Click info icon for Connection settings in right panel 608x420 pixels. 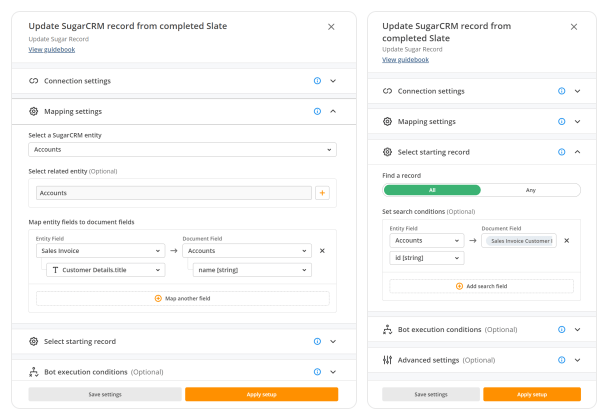coord(561,91)
